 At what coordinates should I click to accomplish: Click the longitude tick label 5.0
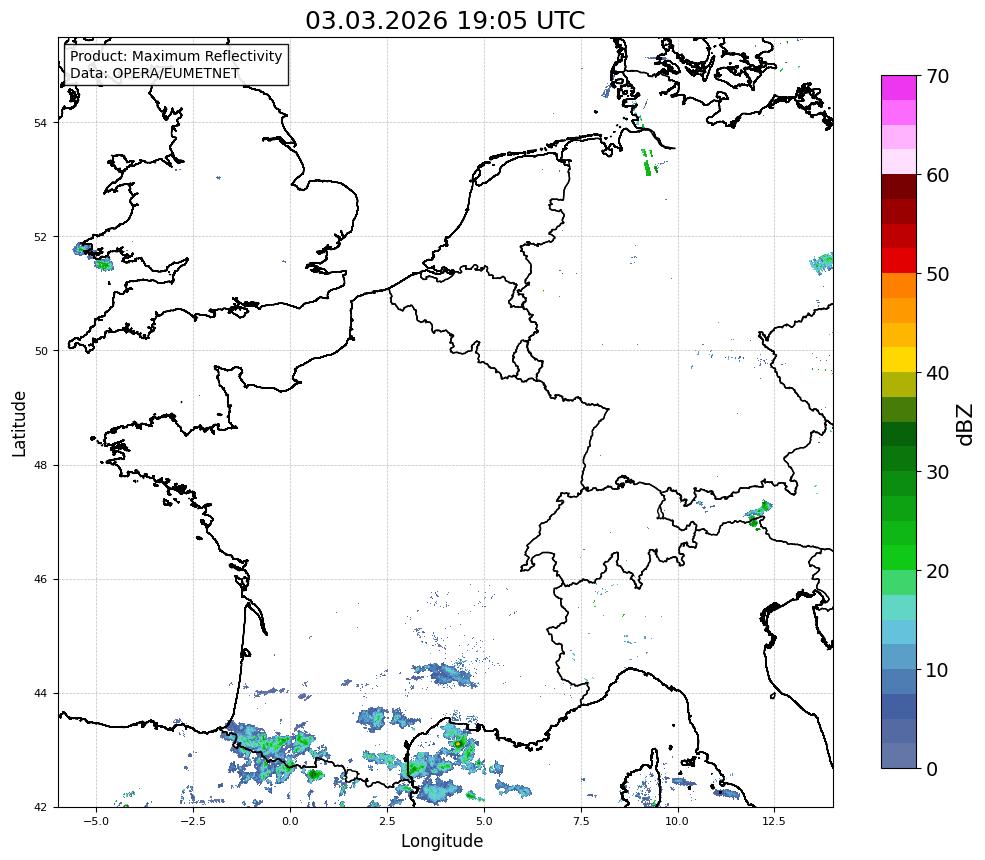(484, 821)
